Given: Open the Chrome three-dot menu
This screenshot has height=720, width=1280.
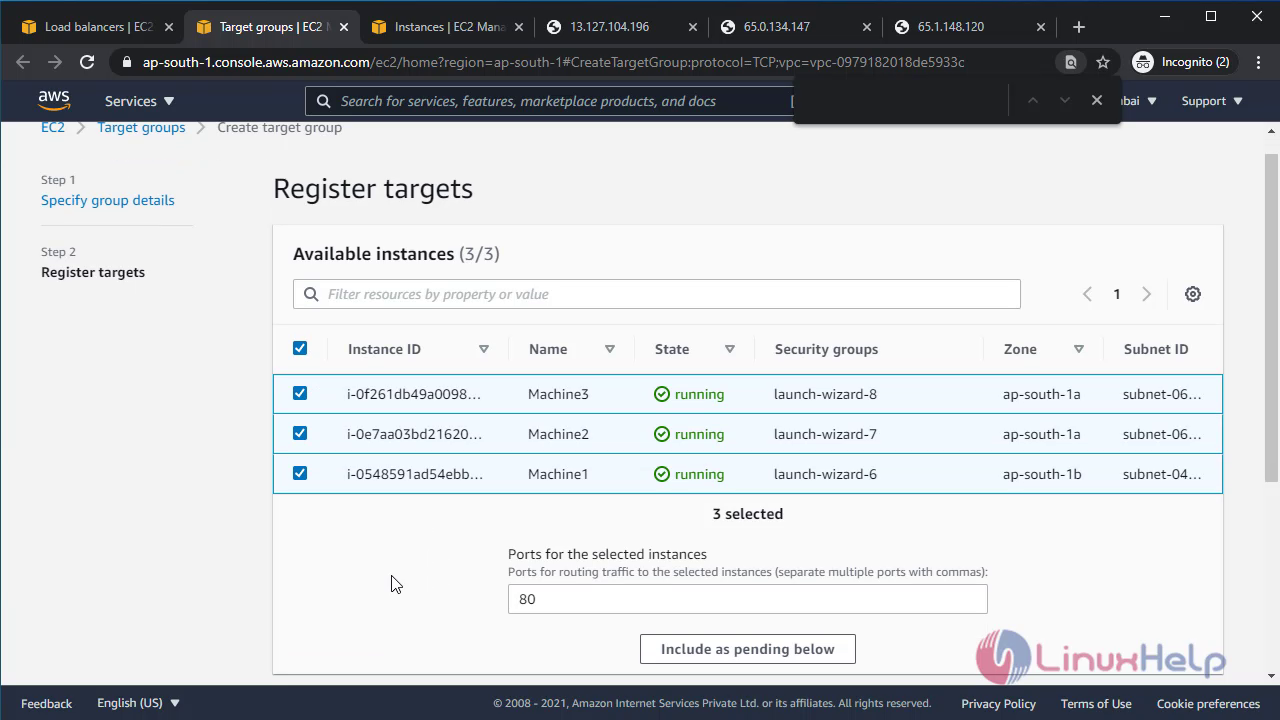Looking at the screenshot, I should point(1257,62).
